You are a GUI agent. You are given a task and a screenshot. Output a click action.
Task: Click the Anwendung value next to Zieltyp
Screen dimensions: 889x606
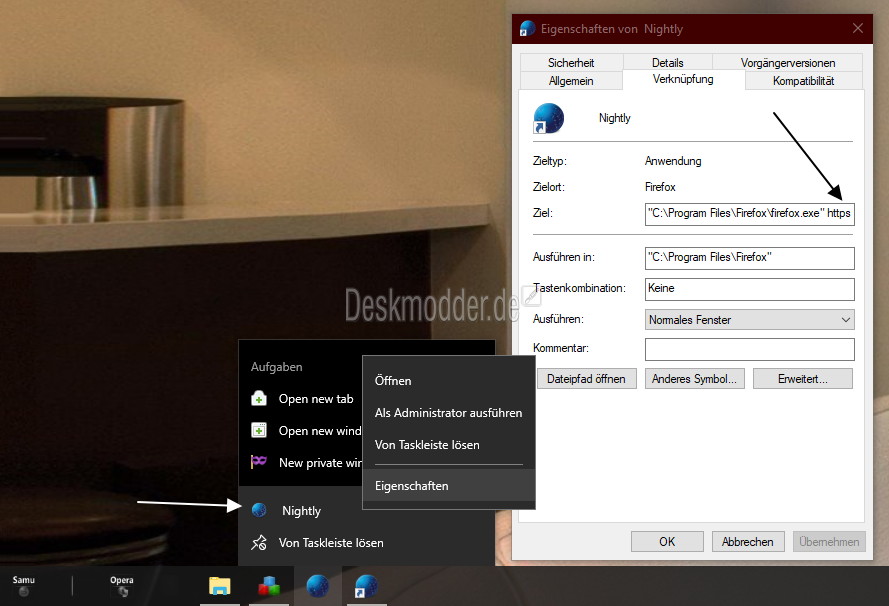[673, 161]
